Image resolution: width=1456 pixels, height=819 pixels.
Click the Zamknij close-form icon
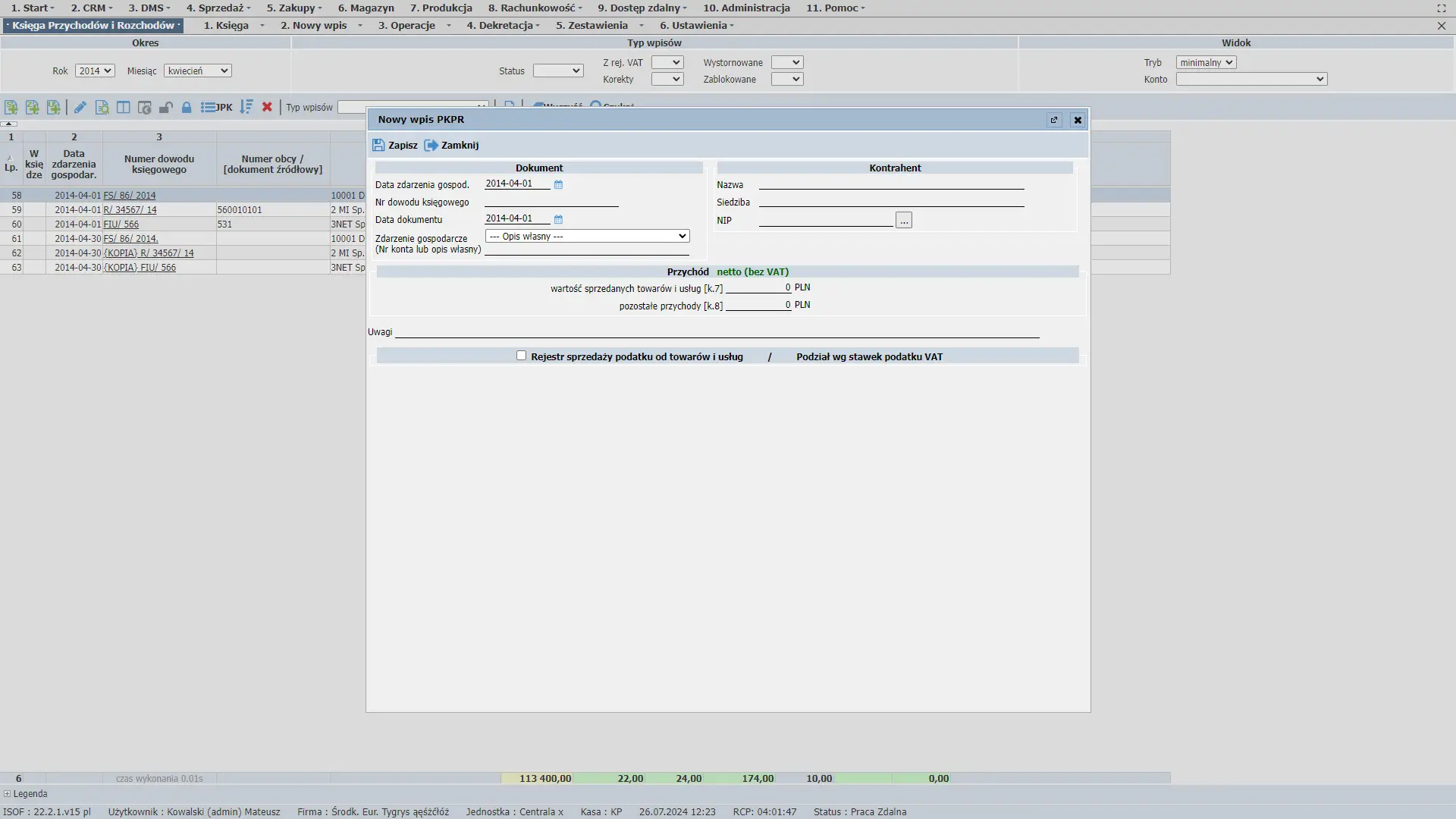pos(431,145)
